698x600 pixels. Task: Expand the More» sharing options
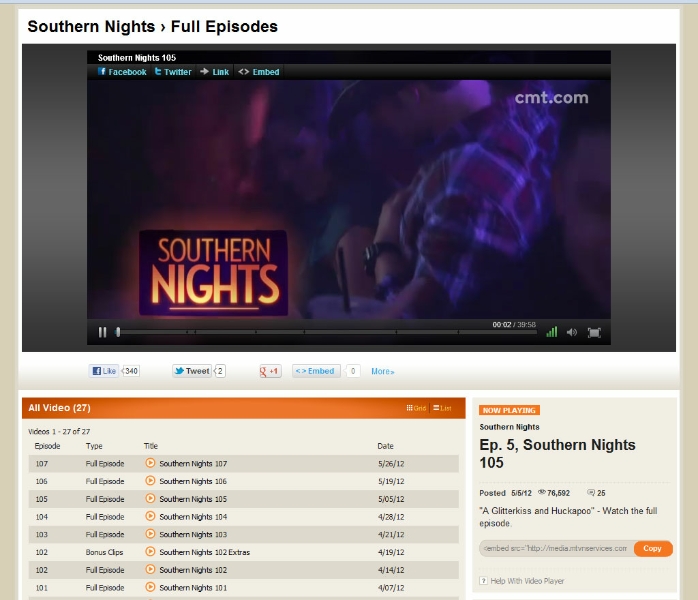pos(382,371)
